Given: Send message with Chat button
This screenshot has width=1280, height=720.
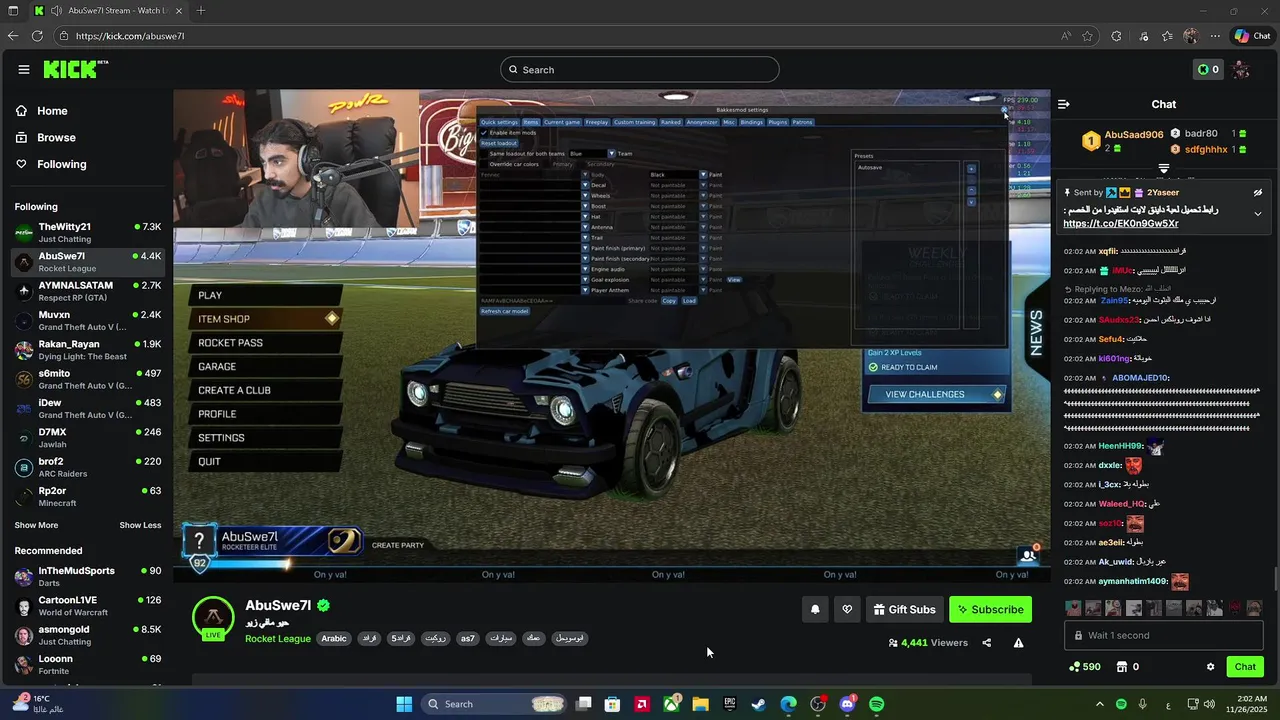Looking at the screenshot, I should [x=1245, y=667].
